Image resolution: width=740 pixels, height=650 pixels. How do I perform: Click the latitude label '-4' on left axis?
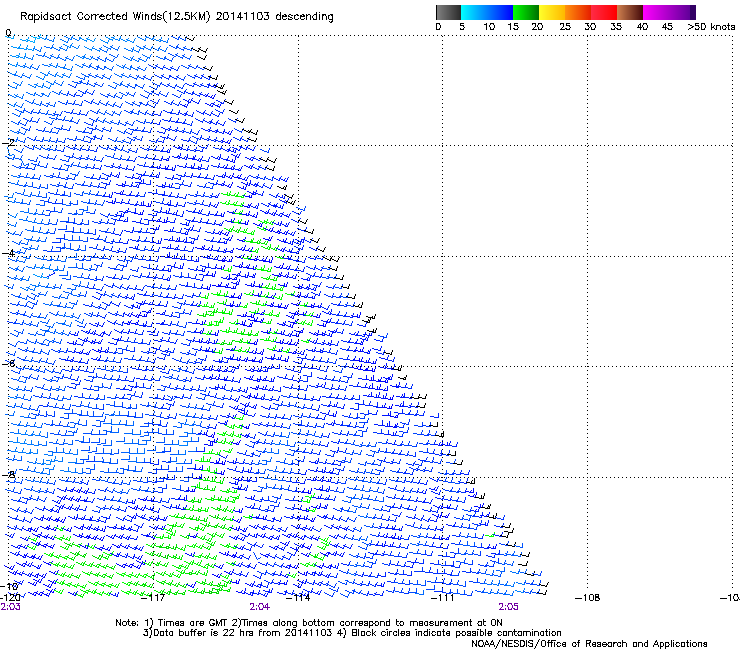[8, 253]
